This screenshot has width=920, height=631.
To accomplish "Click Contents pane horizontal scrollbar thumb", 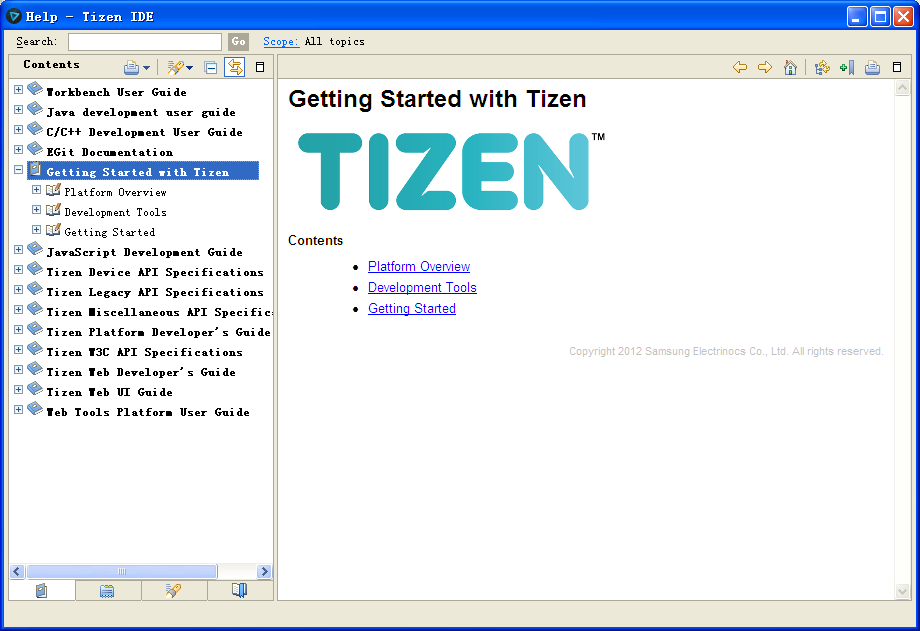I will tap(121, 571).
